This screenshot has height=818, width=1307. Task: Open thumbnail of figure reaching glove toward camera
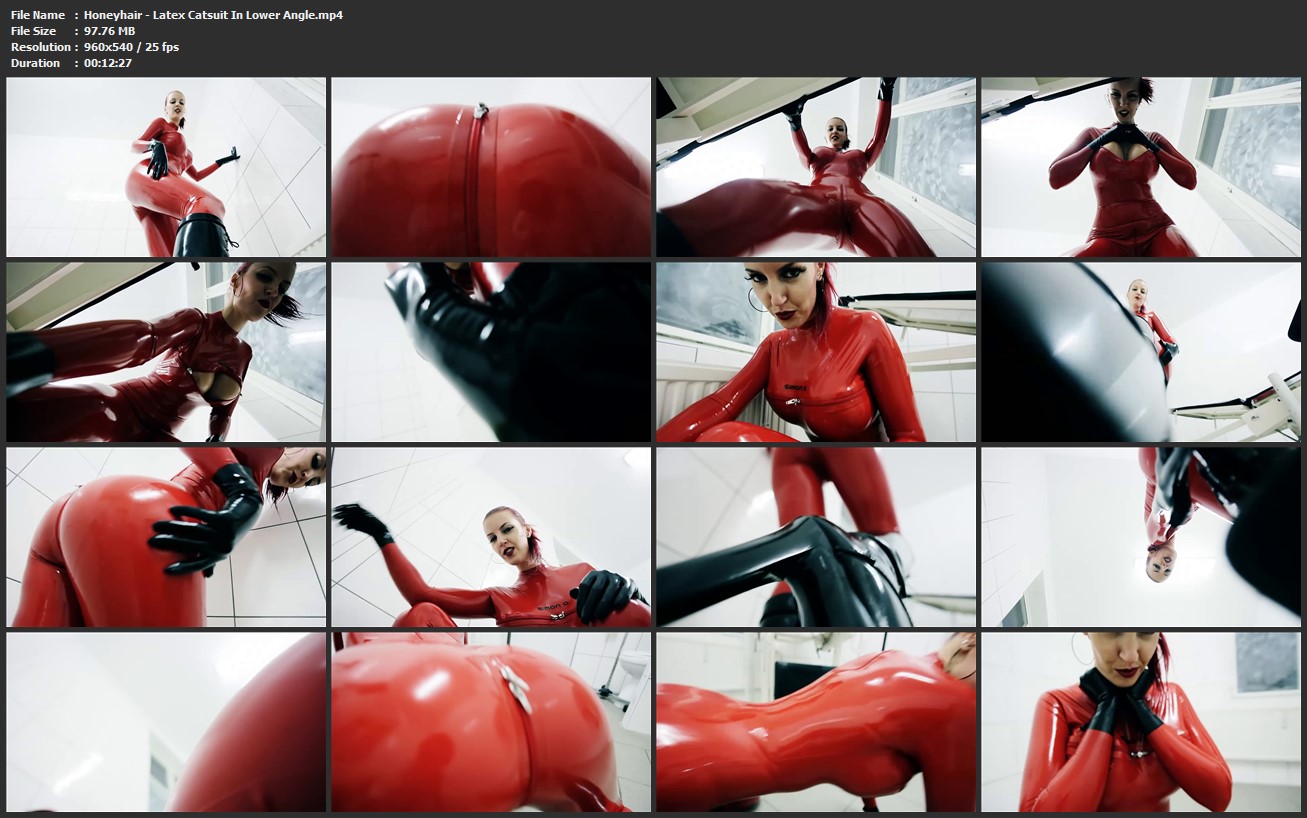click(x=491, y=537)
